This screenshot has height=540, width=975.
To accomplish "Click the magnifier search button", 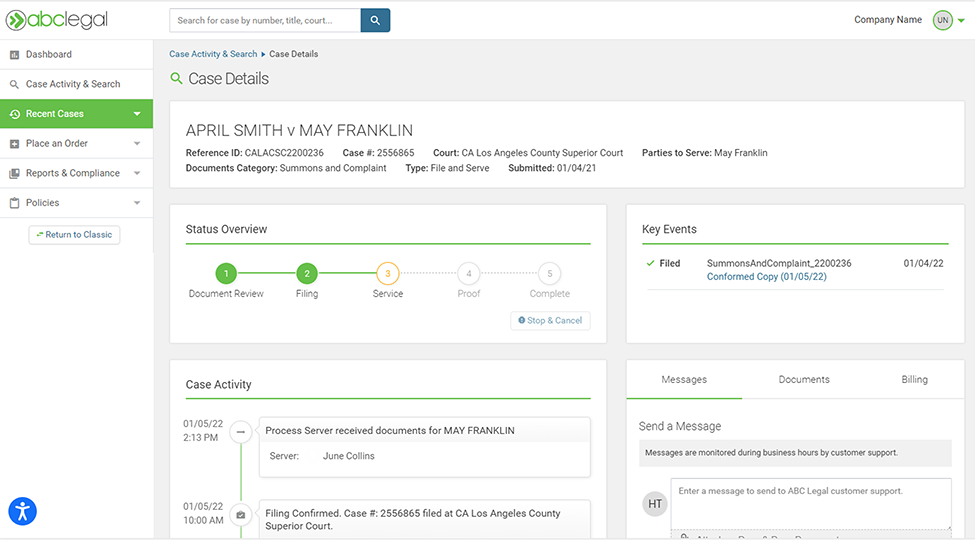I will [375, 20].
